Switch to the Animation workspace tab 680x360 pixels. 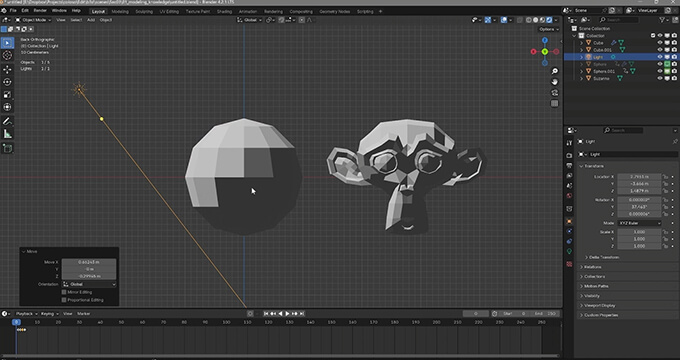click(248, 11)
